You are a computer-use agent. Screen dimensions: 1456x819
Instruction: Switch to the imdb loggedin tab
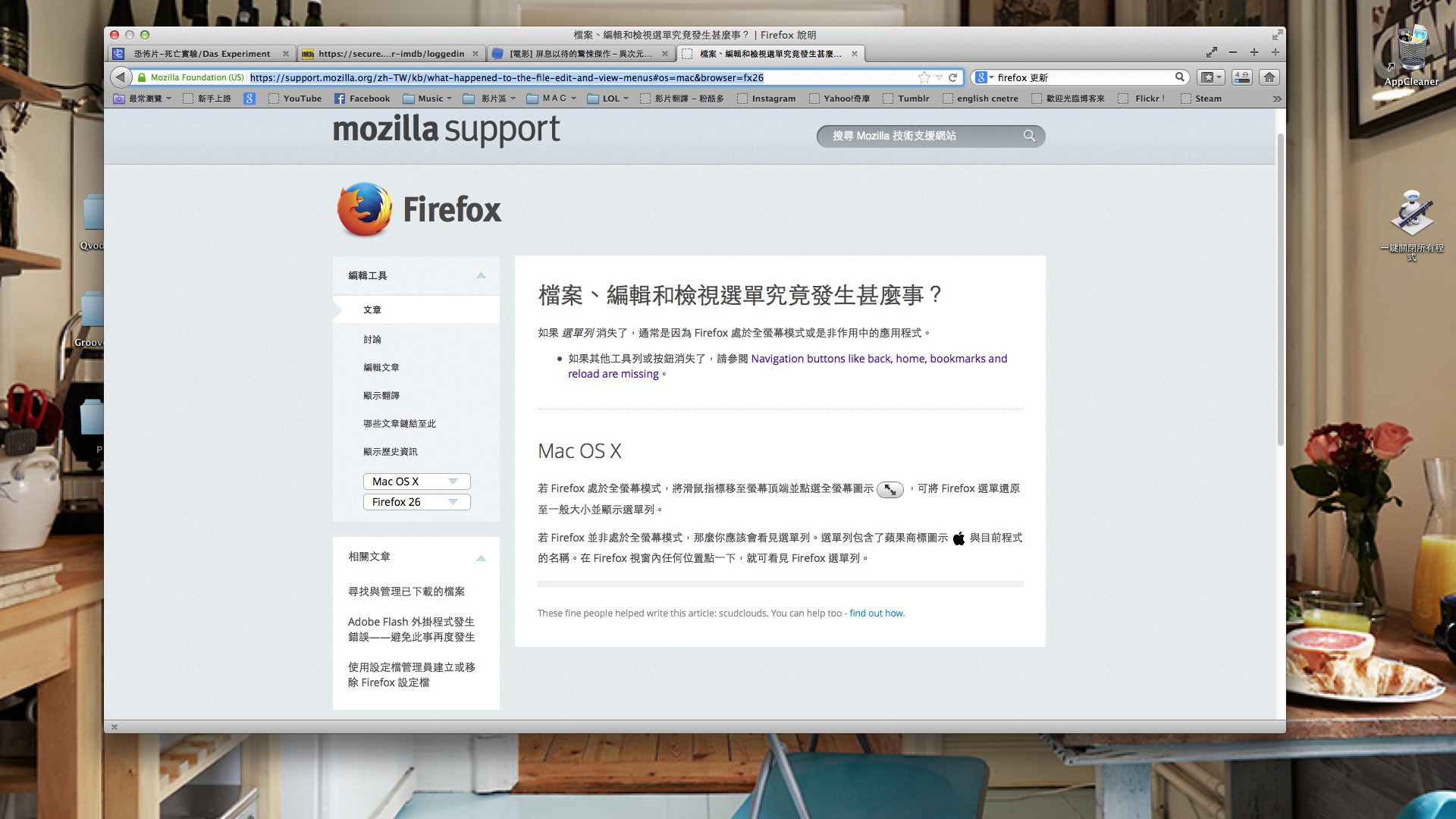(x=391, y=54)
